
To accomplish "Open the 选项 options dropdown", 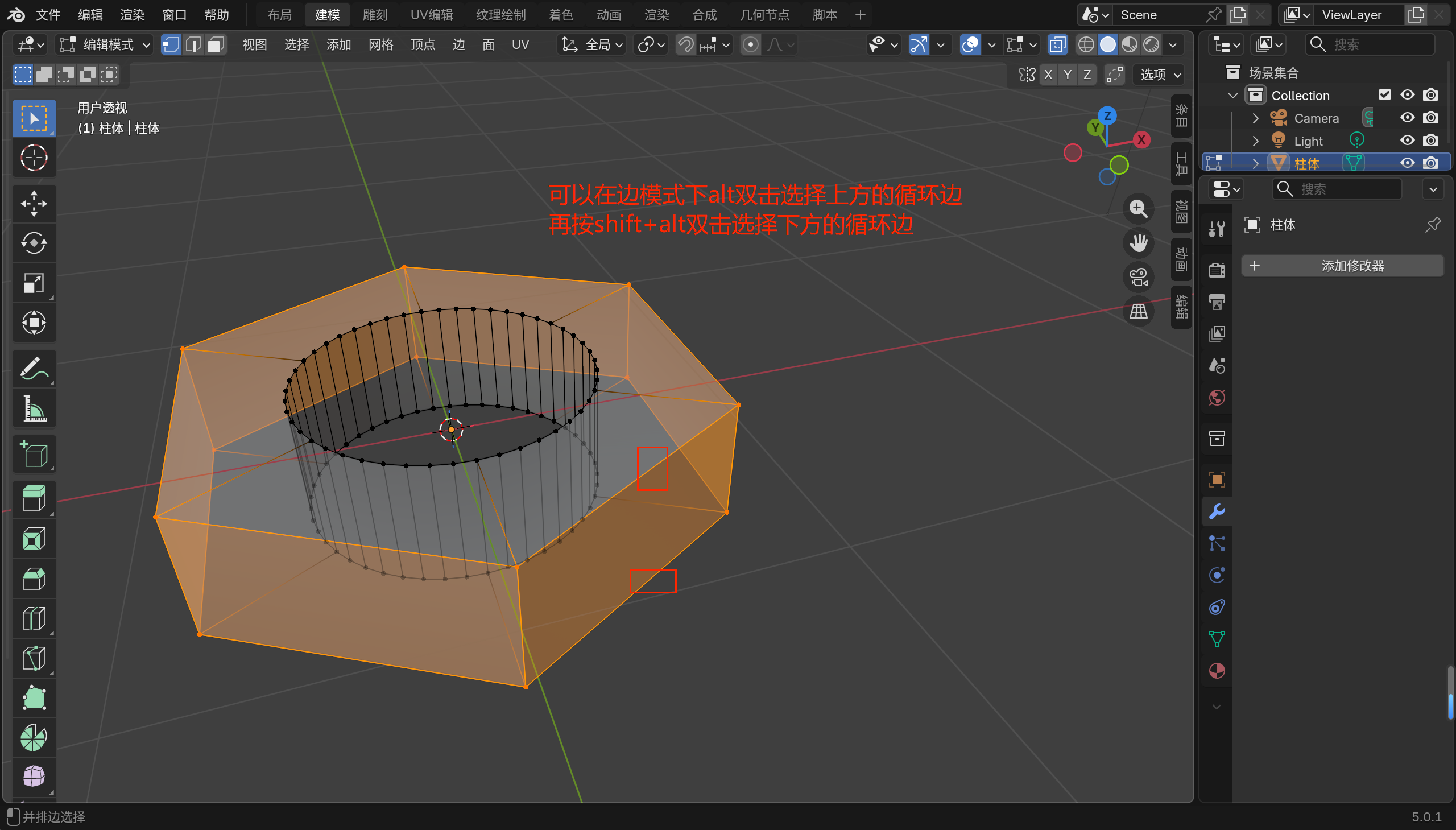I will click(x=1160, y=75).
